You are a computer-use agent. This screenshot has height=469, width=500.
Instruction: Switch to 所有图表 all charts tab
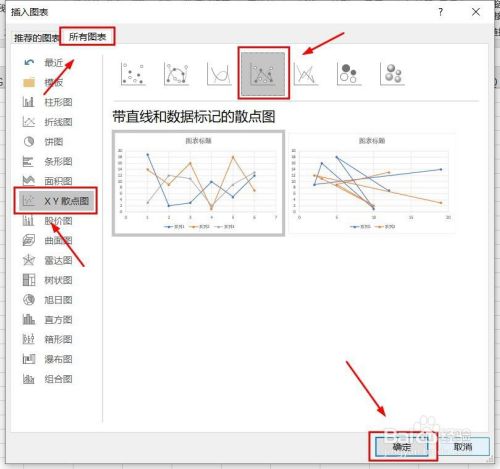(x=87, y=37)
